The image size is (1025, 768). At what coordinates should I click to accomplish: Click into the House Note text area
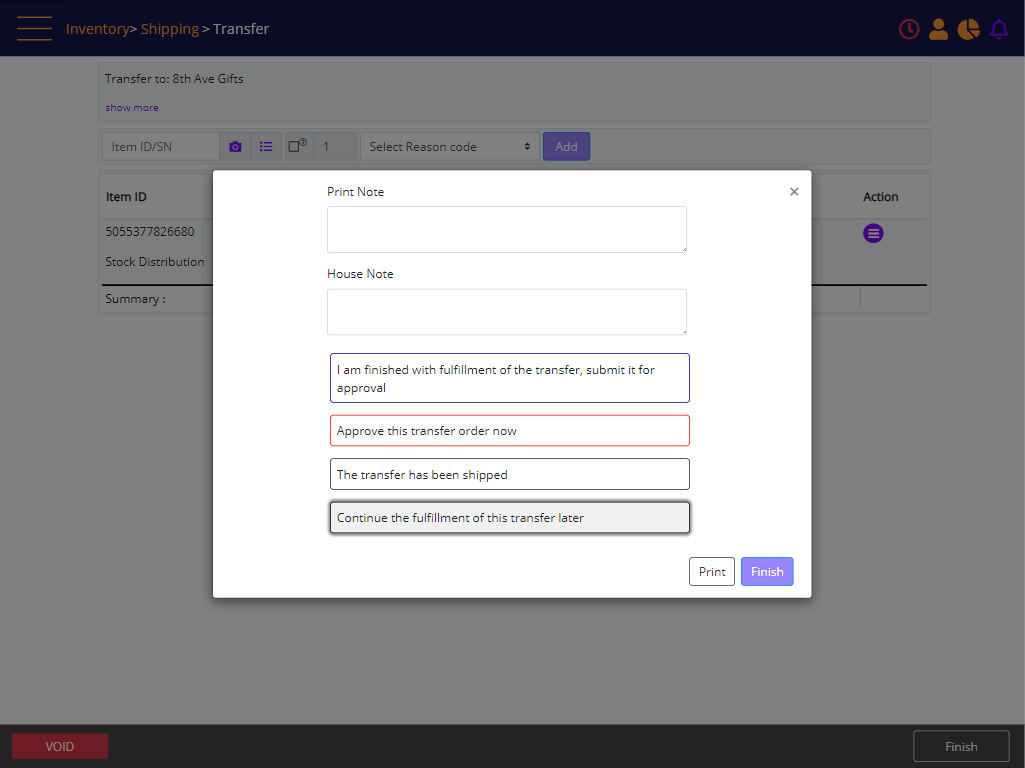(x=507, y=312)
